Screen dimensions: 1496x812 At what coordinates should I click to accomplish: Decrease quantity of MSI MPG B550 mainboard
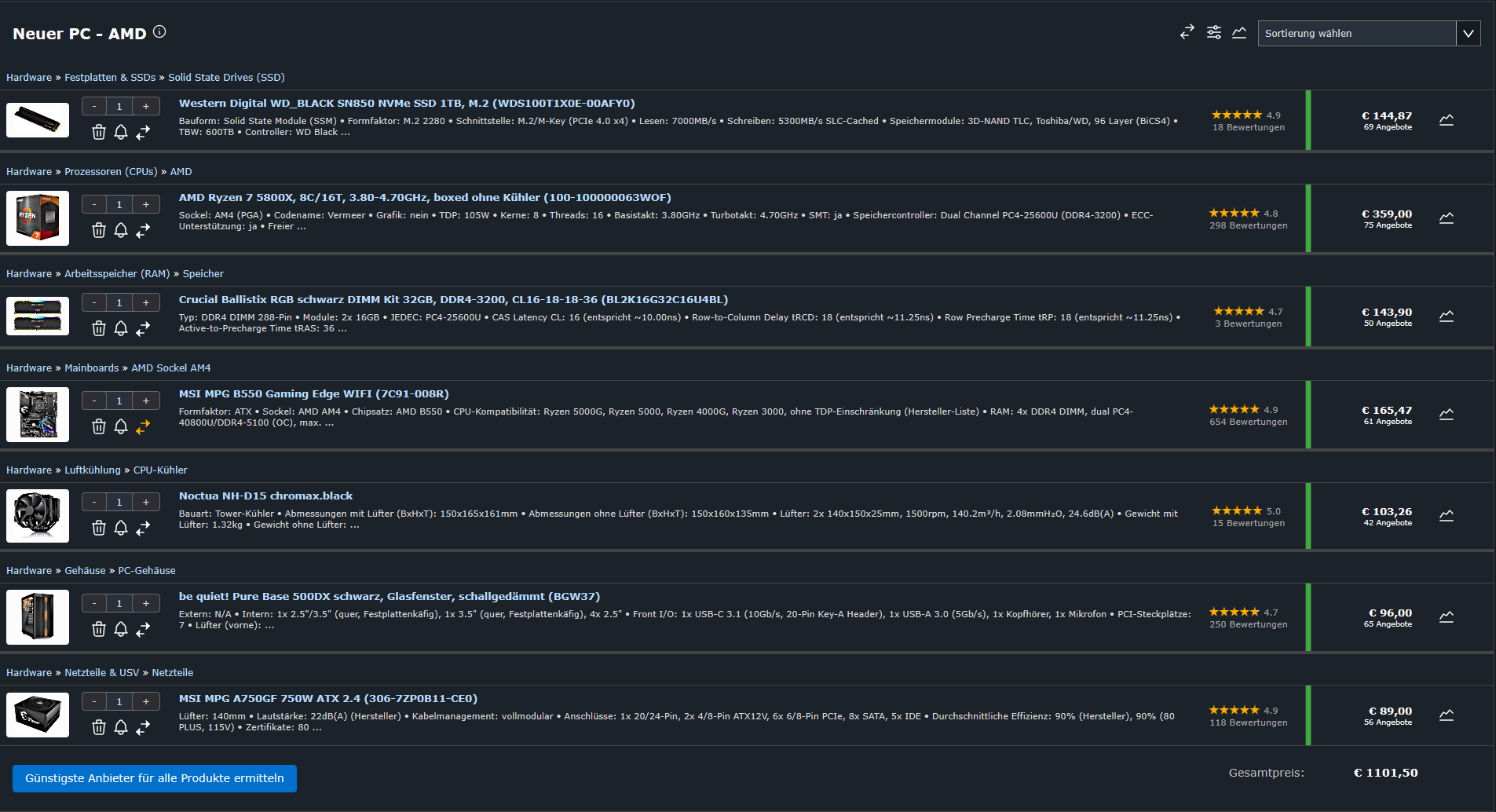point(94,401)
